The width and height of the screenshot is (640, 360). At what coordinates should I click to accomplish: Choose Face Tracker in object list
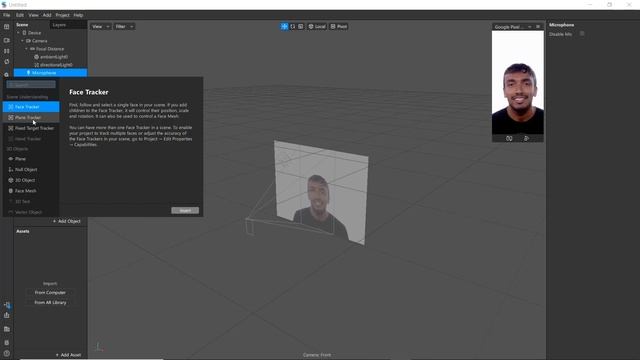[x=31, y=107]
